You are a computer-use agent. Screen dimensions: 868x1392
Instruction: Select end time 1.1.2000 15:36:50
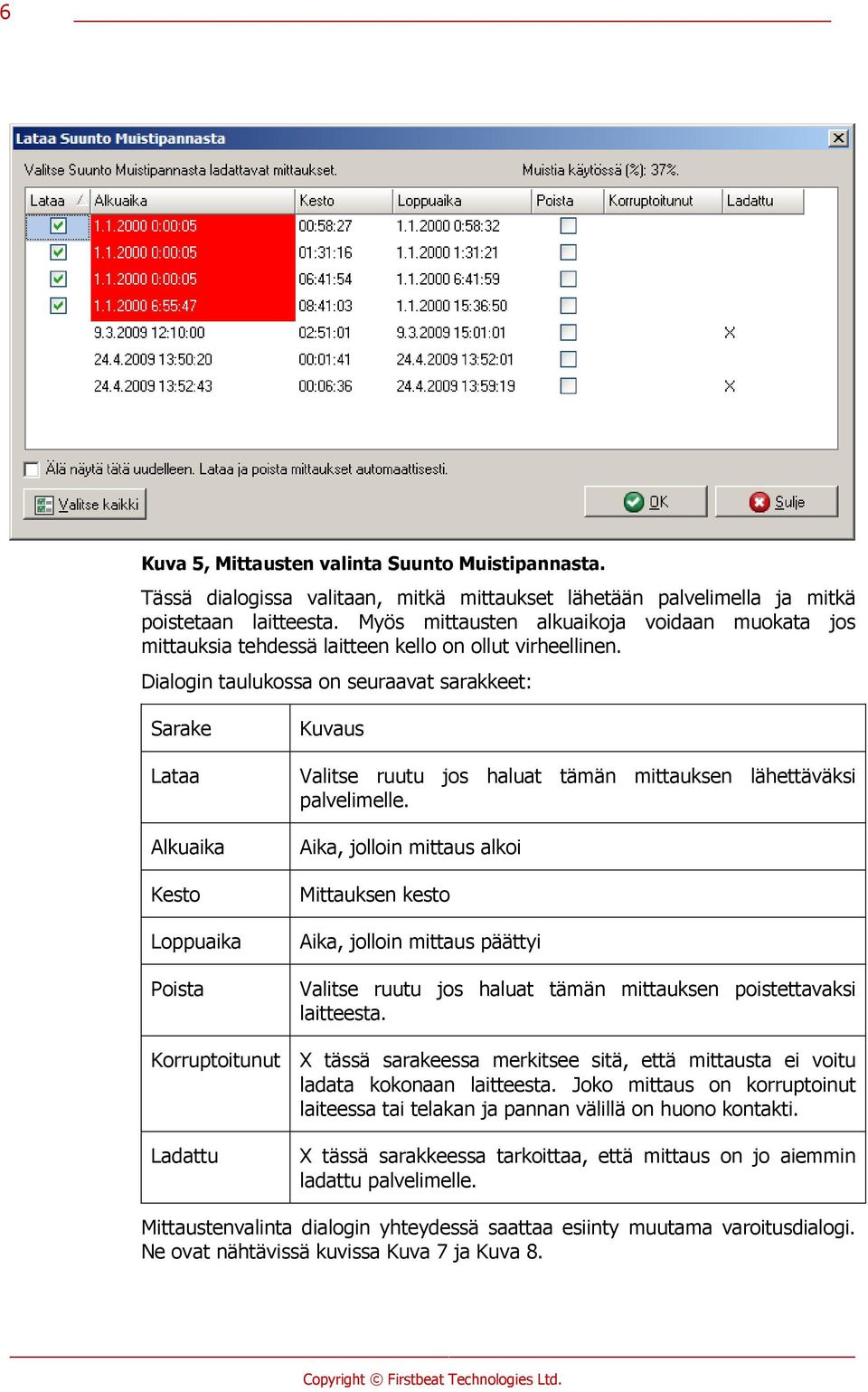[x=452, y=306]
